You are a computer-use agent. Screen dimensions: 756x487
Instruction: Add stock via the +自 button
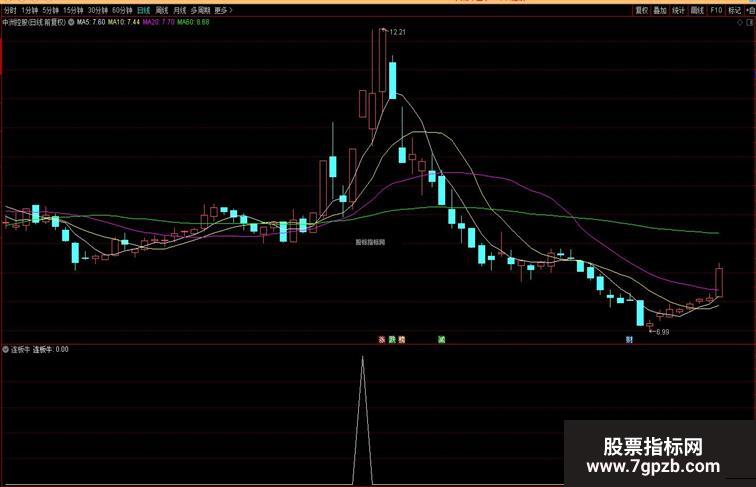coord(750,10)
